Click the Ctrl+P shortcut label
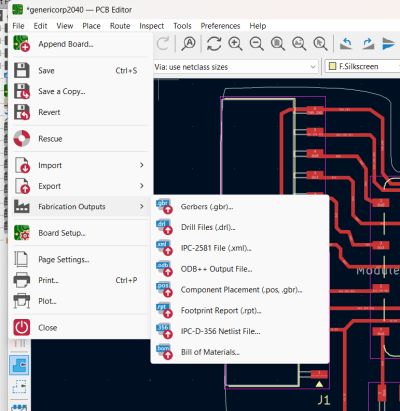This screenshot has height=411, width=400. click(x=126, y=280)
